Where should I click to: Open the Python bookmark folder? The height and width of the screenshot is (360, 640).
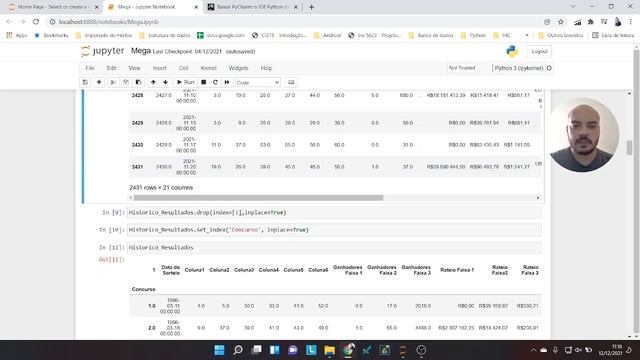473,36
